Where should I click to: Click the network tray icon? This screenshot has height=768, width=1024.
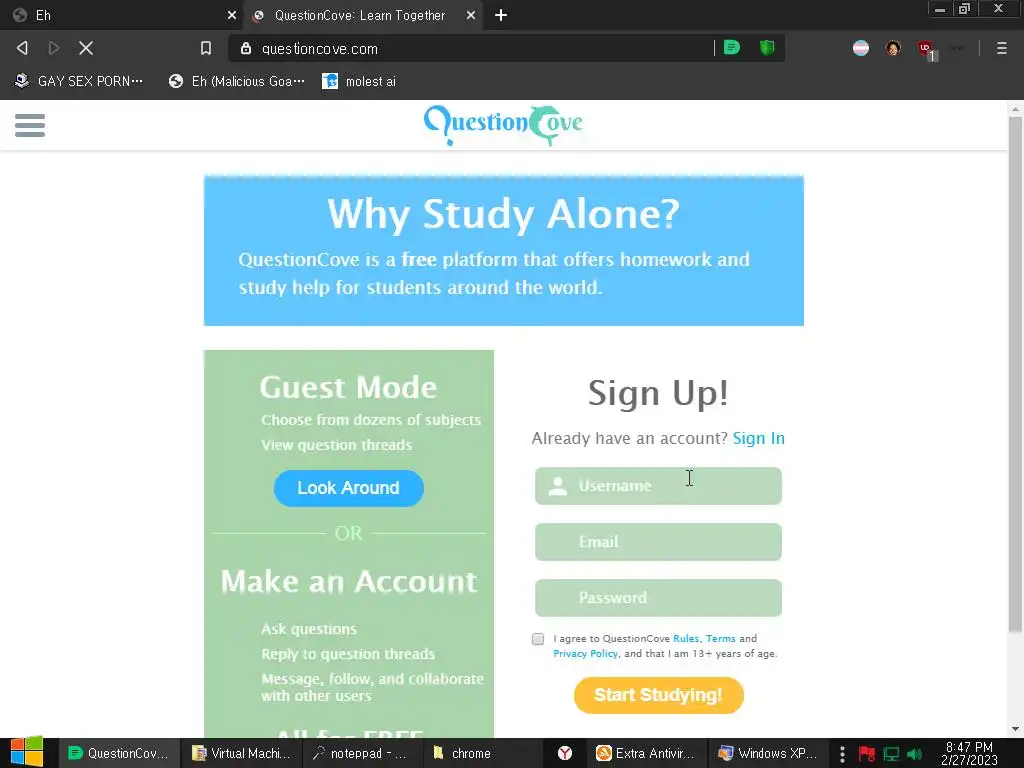tap(891, 754)
